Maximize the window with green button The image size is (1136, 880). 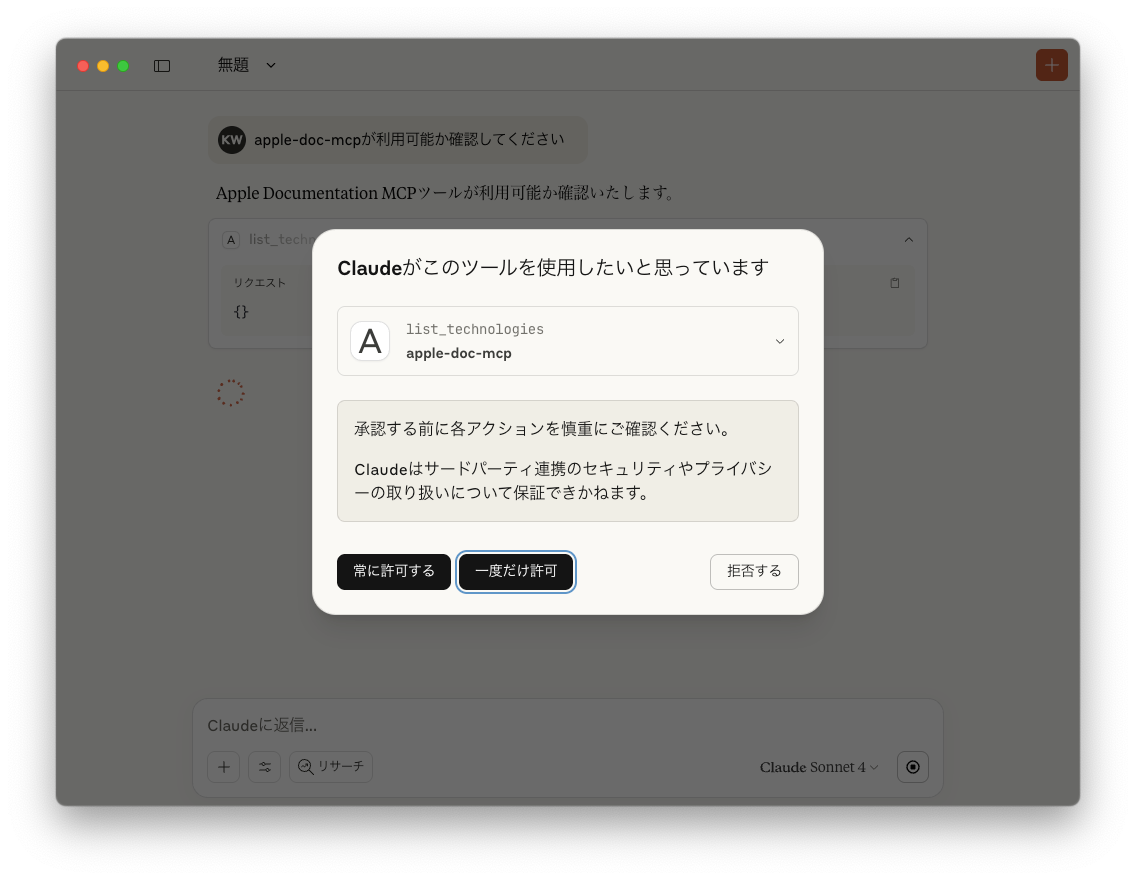click(123, 66)
